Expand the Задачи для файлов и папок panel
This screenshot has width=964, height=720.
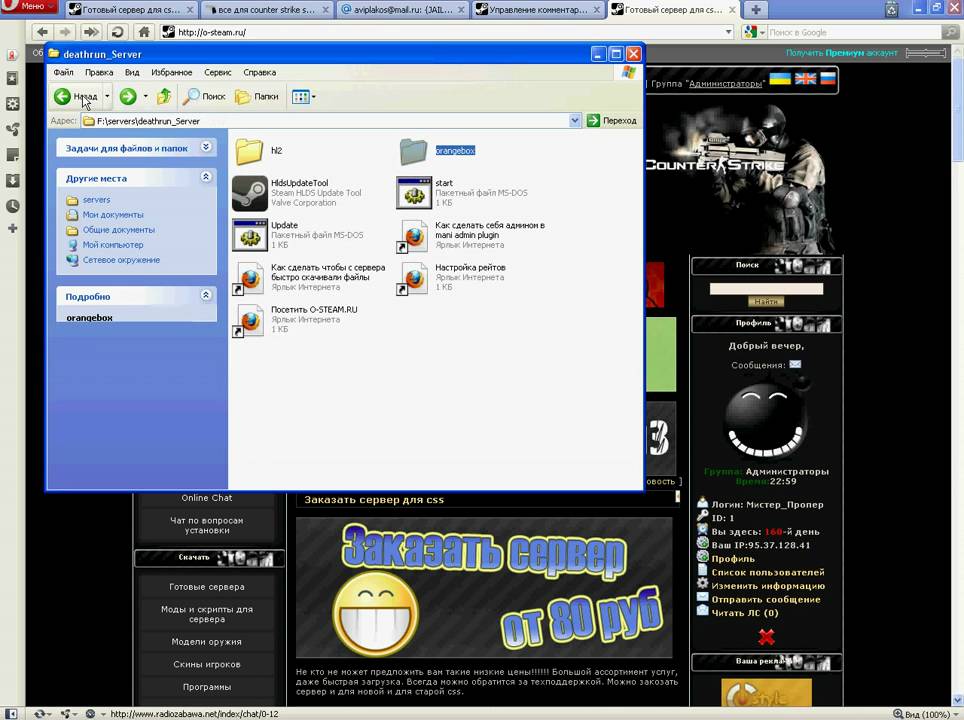point(206,147)
